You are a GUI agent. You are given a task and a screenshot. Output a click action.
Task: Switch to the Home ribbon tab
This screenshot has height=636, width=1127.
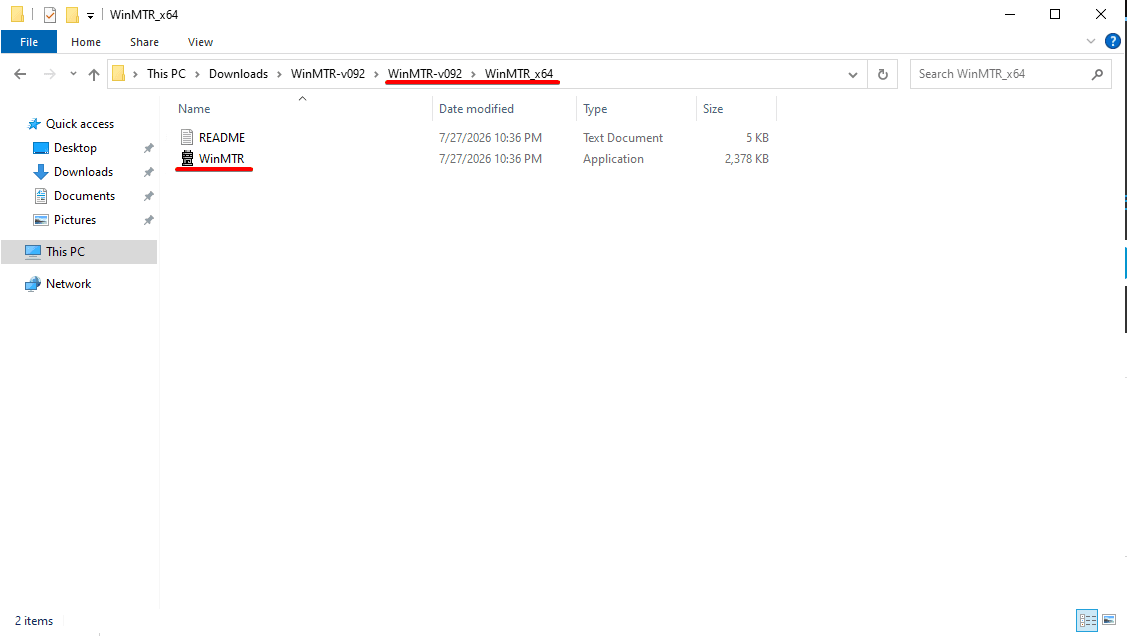pos(86,42)
